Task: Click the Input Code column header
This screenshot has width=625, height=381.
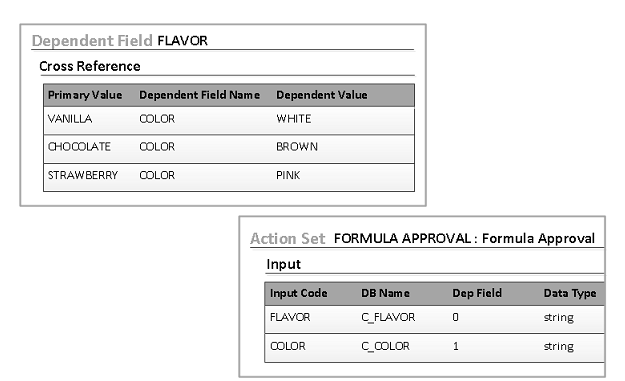Action: click(x=299, y=293)
